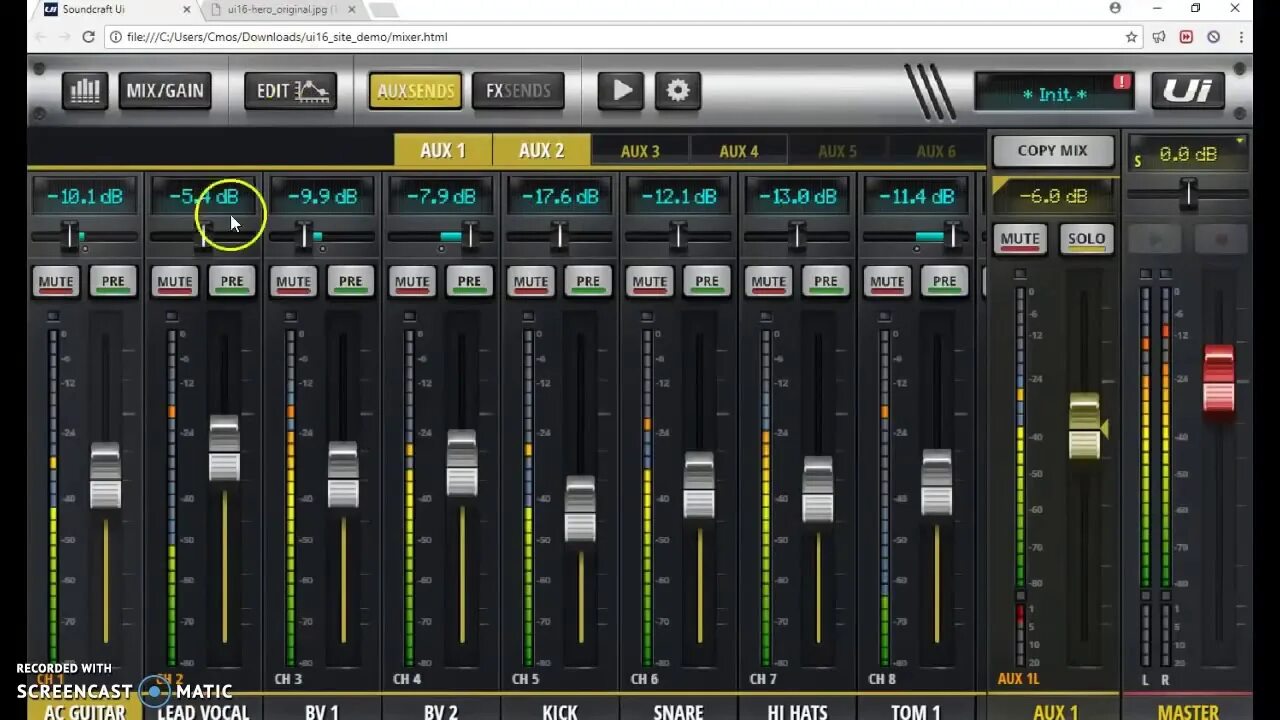Screen dimensions: 1280x720
Task: Close the Soundcraft Ui browser tab
Action: click(187, 9)
